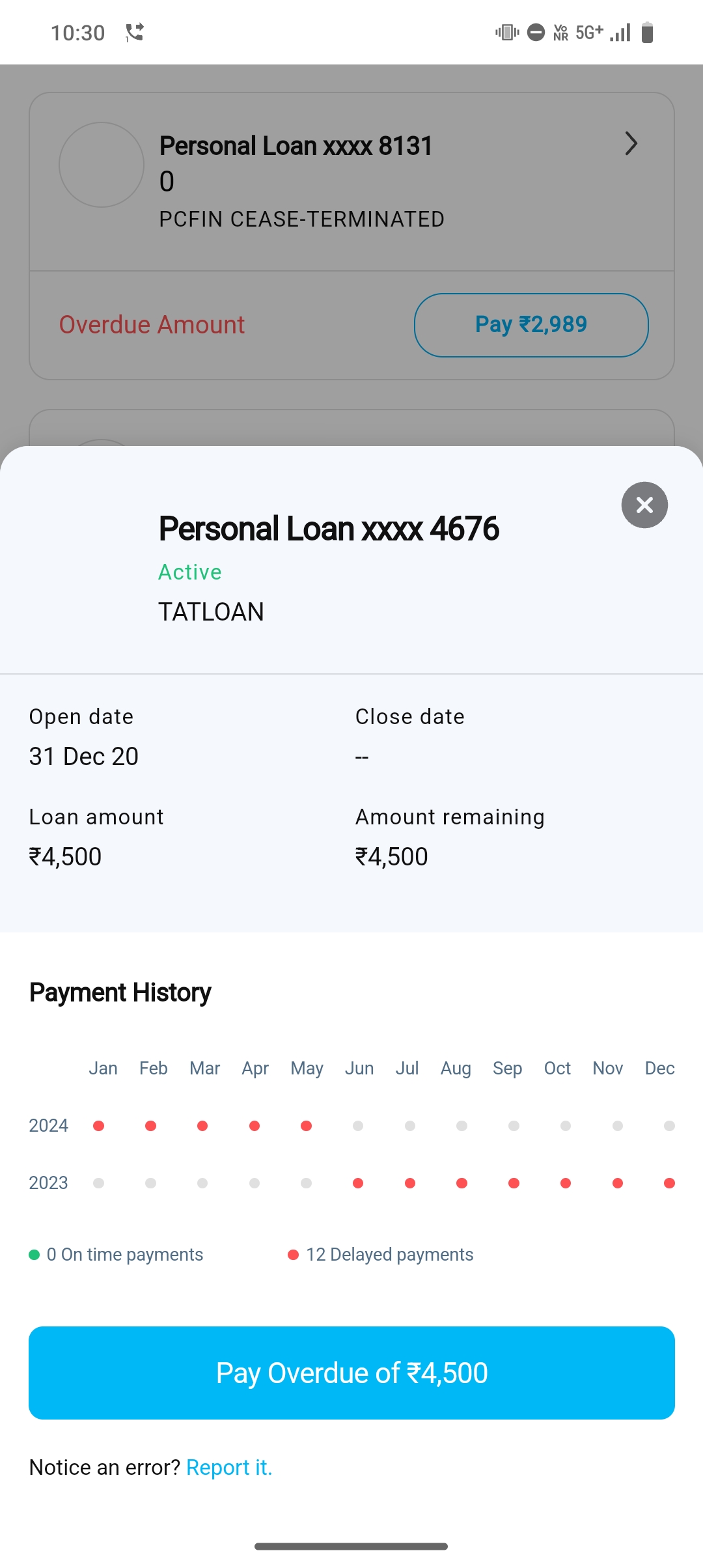The width and height of the screenshot is (703, 1568).
Task: Tap the January 2024 delayed payment dot
Action: pyautogui.click(x=99, y=1126)
